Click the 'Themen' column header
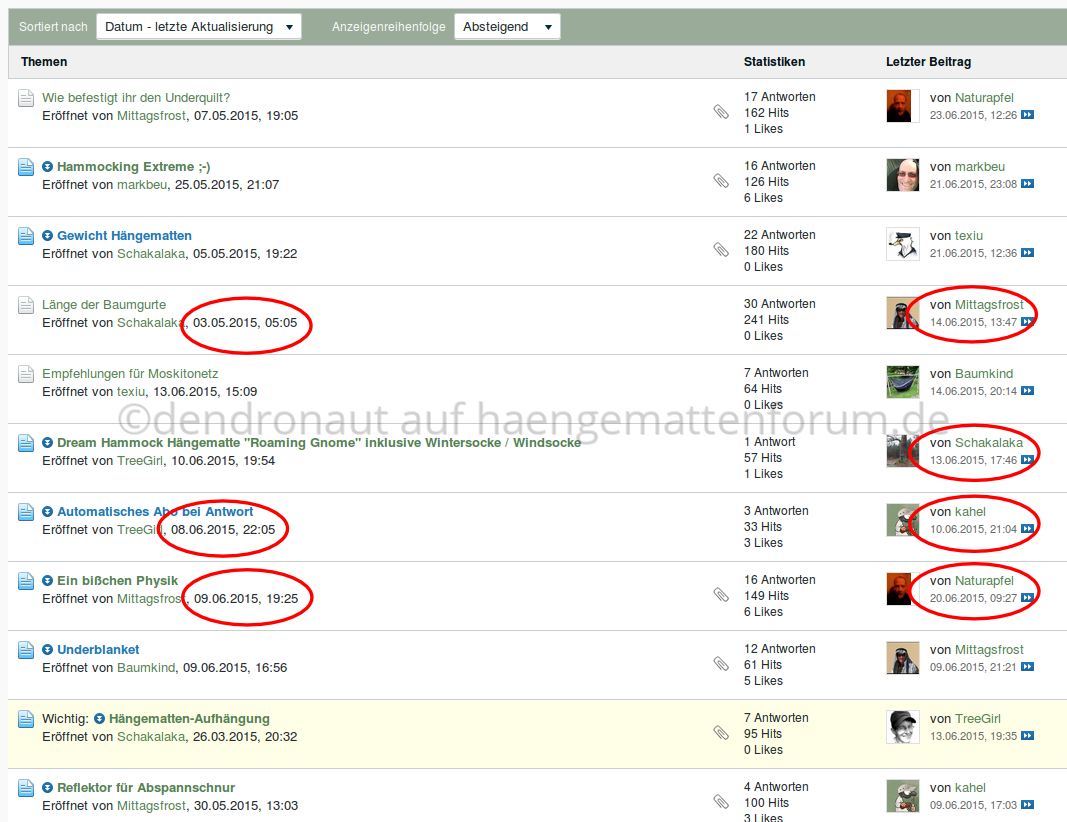This screenshot has height=822, width=1067. (44, 62)
